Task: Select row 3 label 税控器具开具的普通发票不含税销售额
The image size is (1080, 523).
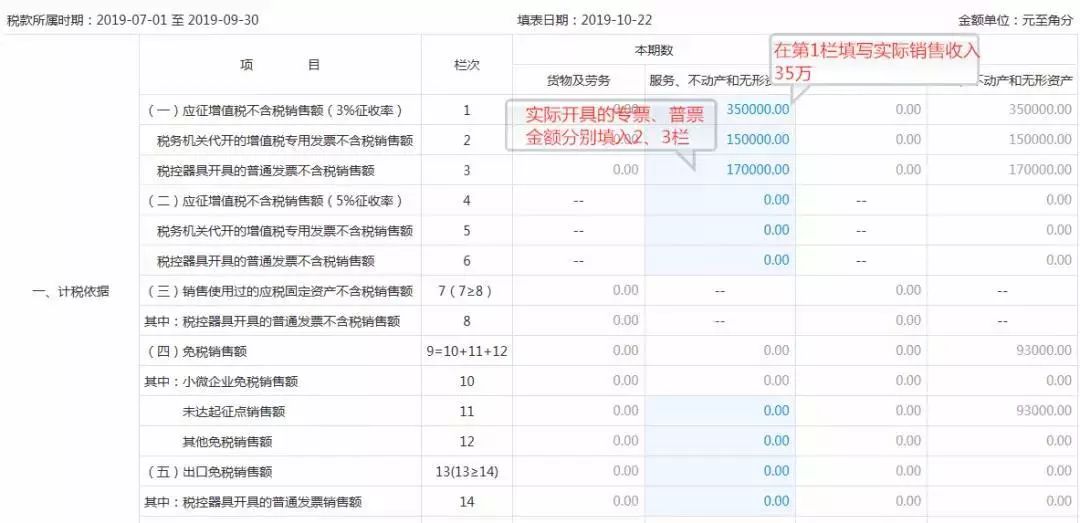Action: pos(266,170)
